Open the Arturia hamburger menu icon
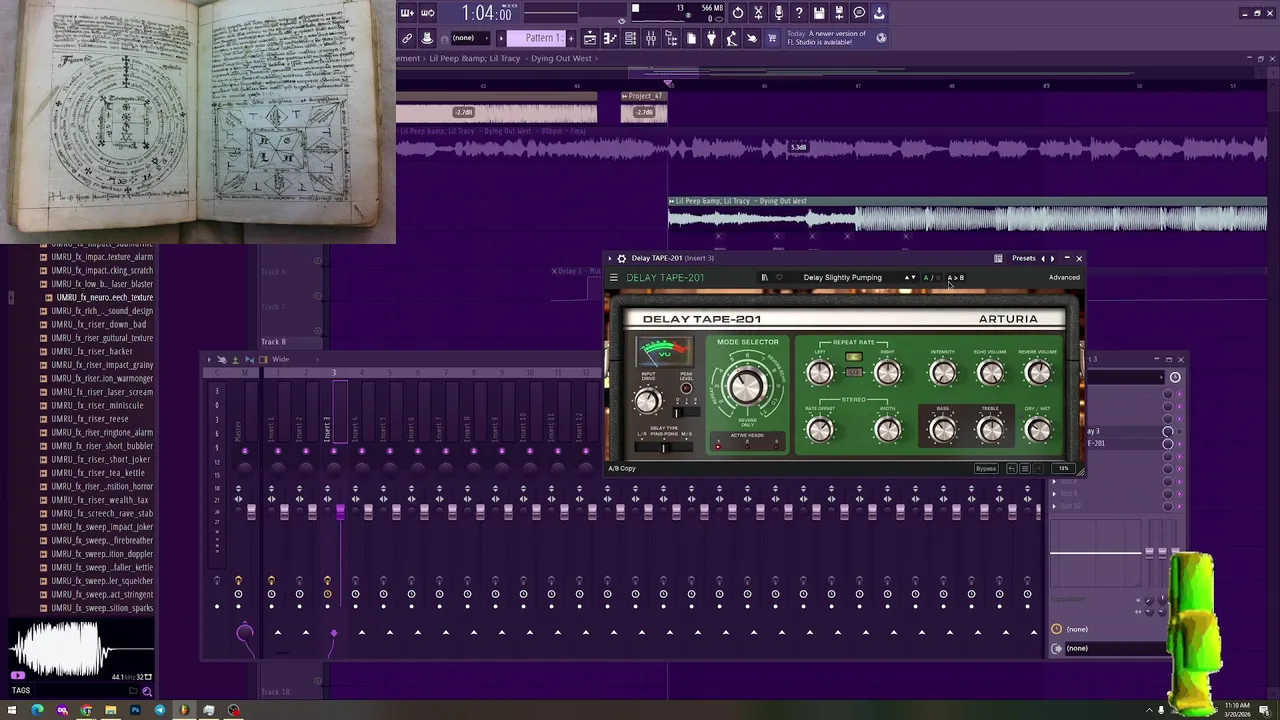The width and height of the screenshot is (1280, 720). [614, 277]
